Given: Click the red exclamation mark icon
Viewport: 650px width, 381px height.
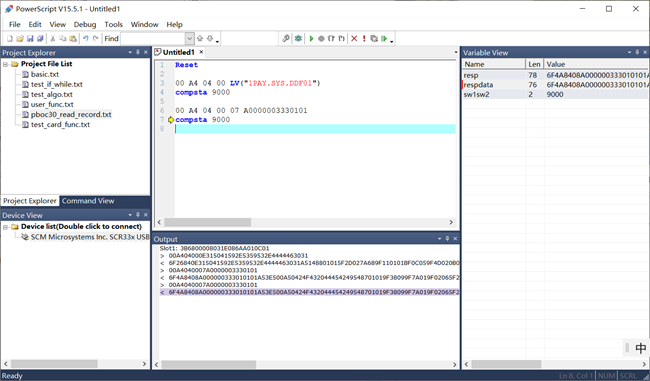Looking at the screenshot, I should [364, 39].
